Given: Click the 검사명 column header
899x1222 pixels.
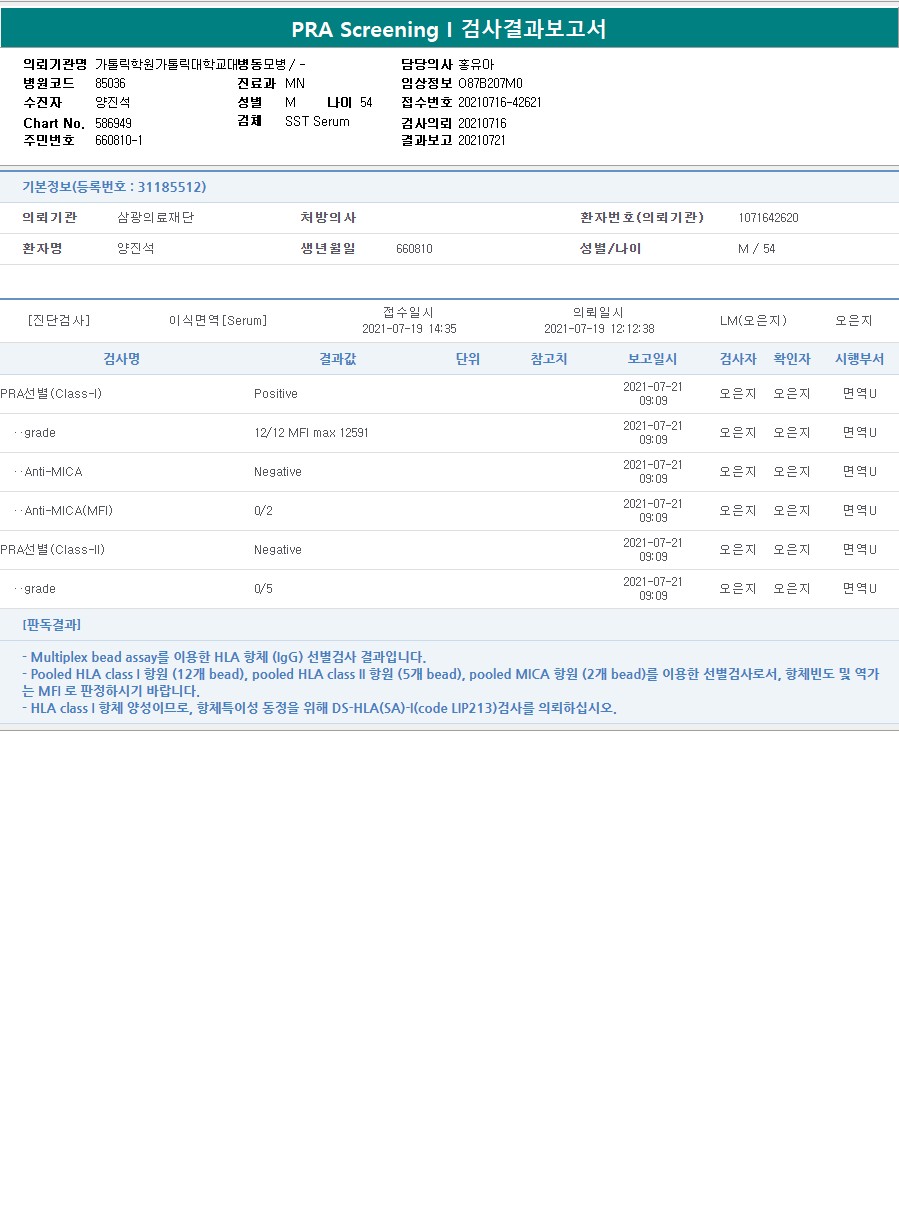Looking at the screenshot, I should pyautogui.click(x=122, y=358).
